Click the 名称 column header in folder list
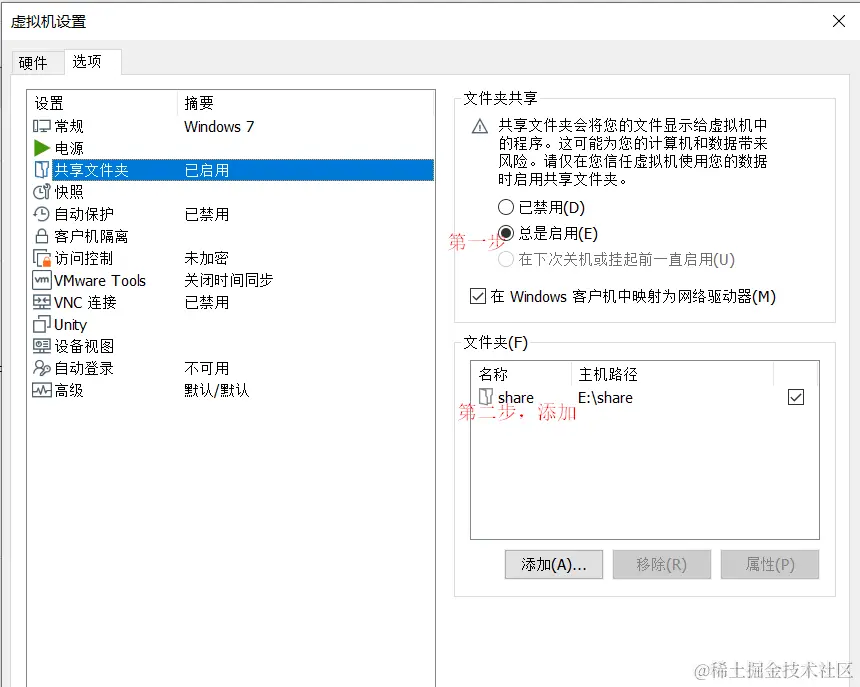Image resolution: width=860 pixels, height=687 pixels. pyautogui.click(x=493, y=374)
